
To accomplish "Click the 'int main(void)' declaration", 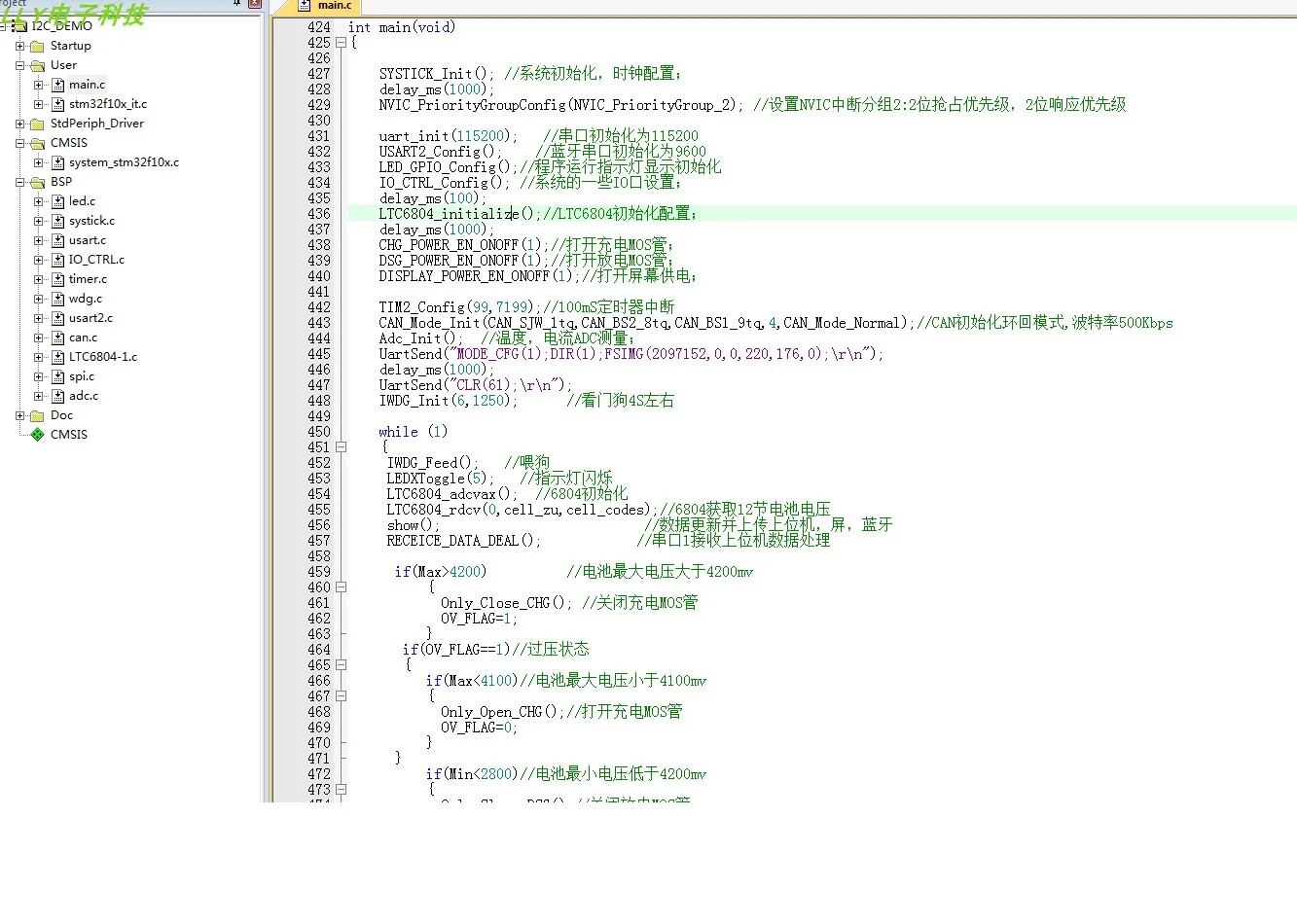I will tap(402, 27).
